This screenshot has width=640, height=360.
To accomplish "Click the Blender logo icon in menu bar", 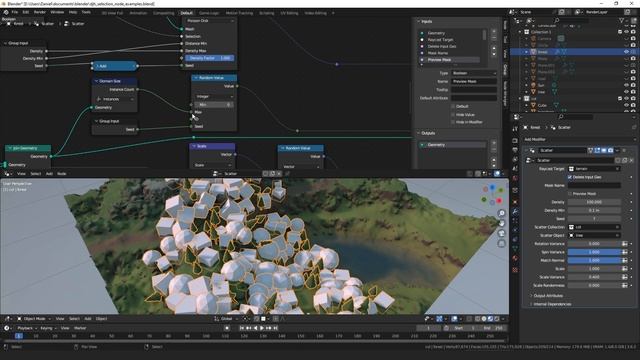I will tap(6, 12).
